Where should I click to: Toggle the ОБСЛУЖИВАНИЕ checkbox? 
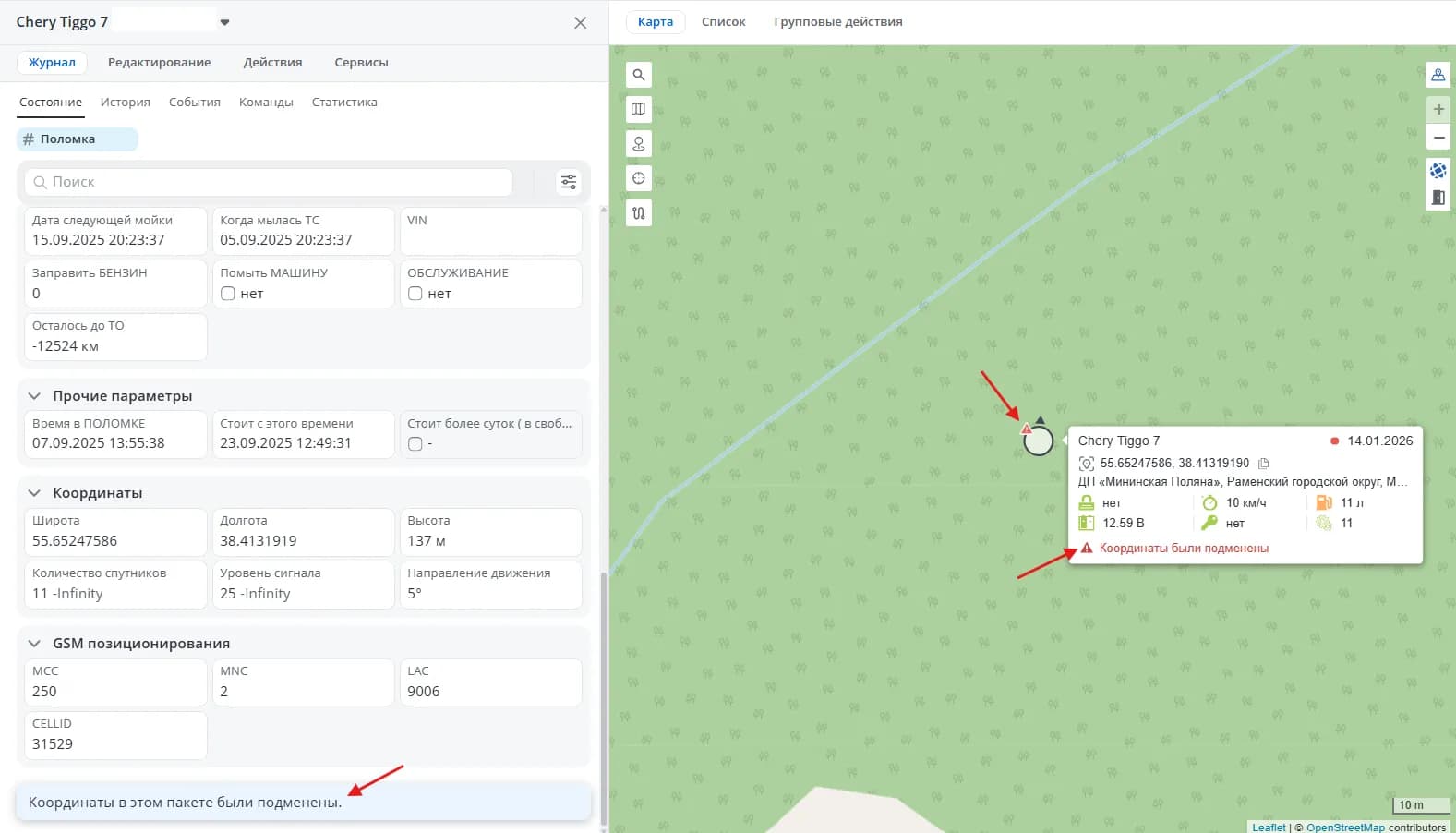[415, 294]
